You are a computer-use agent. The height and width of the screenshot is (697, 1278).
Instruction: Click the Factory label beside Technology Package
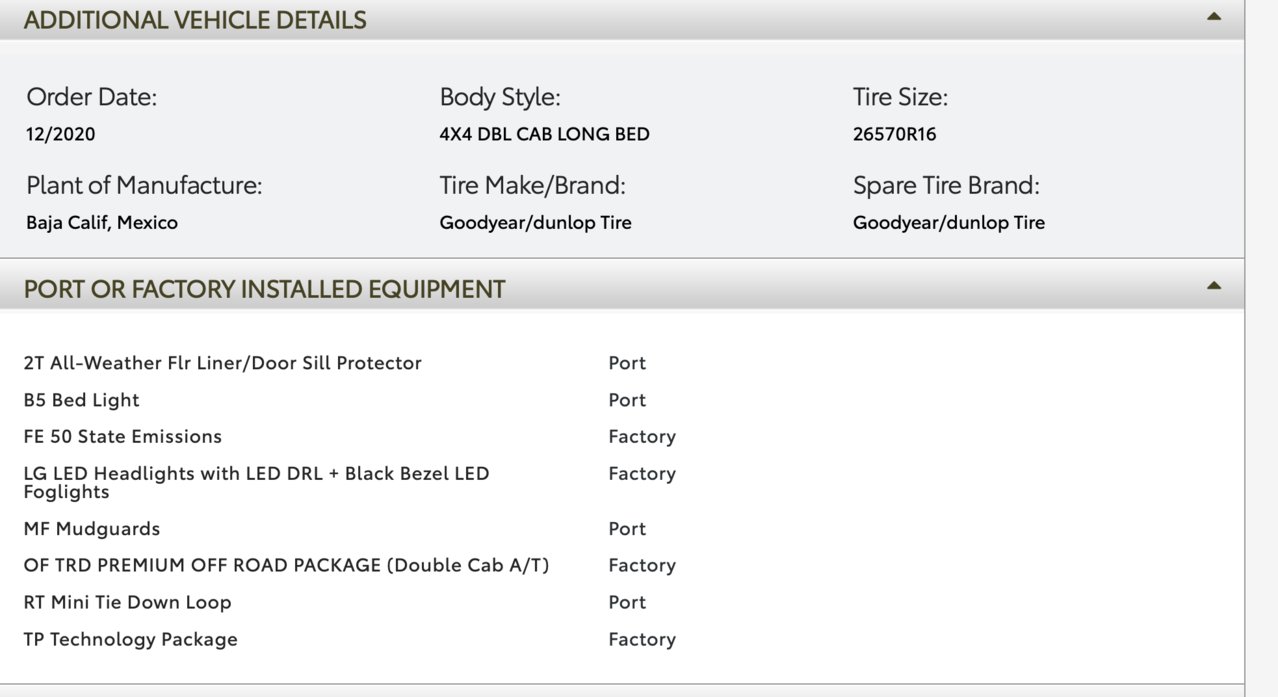642,639
